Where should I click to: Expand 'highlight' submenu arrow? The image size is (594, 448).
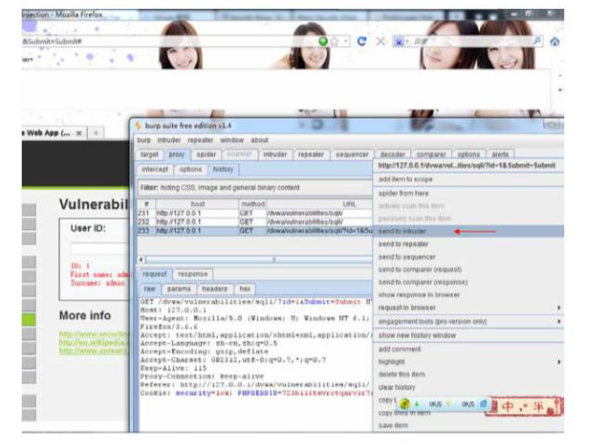coord(559,362)
